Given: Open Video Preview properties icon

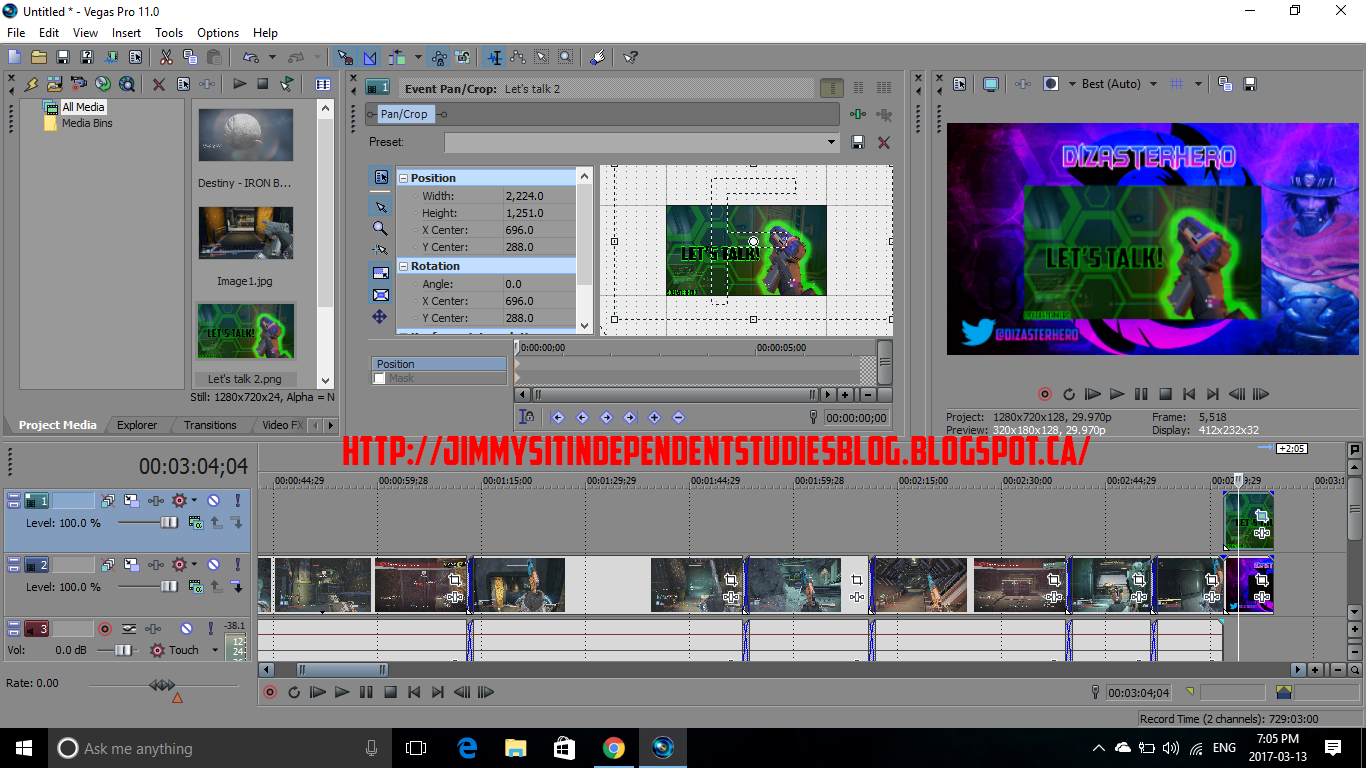Looking at the screenshot, I should tap(959, 84).
